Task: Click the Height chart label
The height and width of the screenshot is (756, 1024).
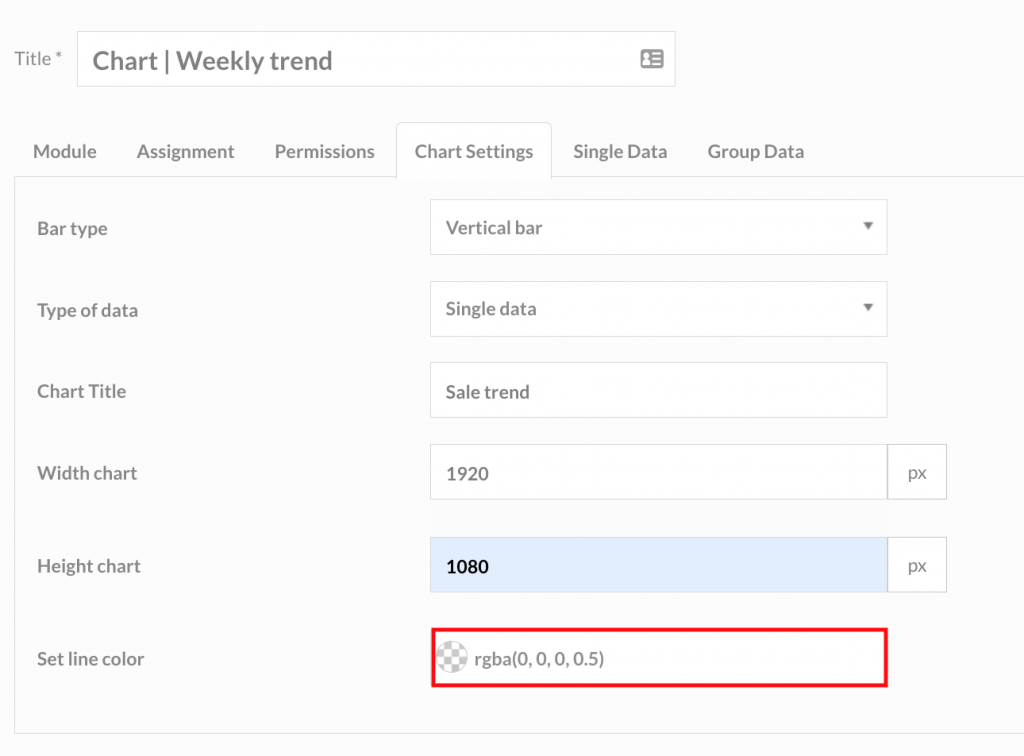Action: point(89,566)
